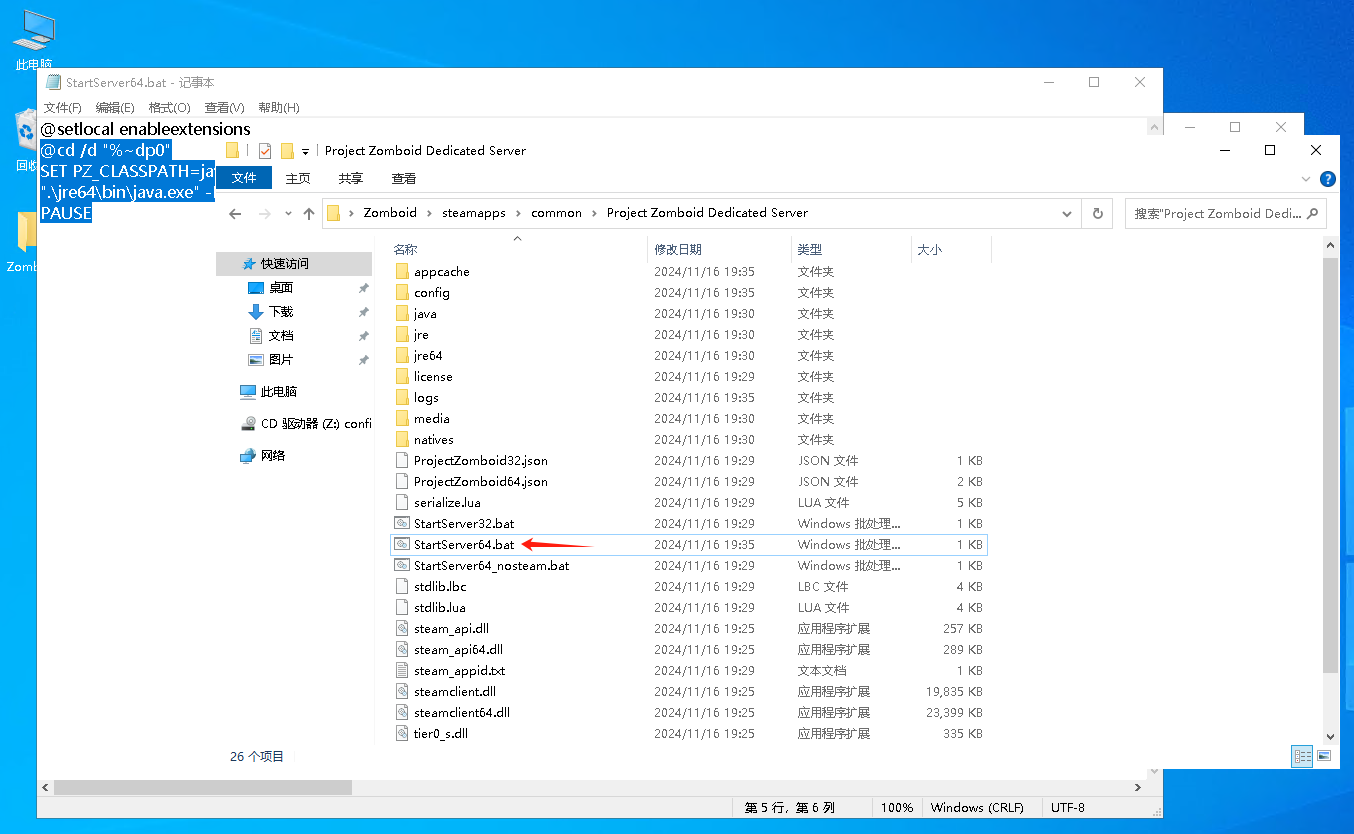Click steamapps in breadcrumb path
Screen dimensions: 1354x834
tap(474, 214)
